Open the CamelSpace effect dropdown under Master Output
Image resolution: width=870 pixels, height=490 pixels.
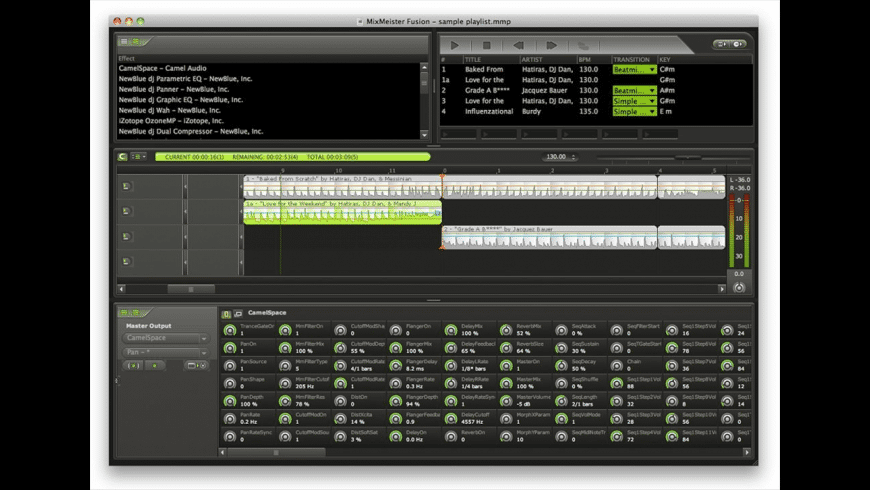pyautogui.click(x=166, y=338)
